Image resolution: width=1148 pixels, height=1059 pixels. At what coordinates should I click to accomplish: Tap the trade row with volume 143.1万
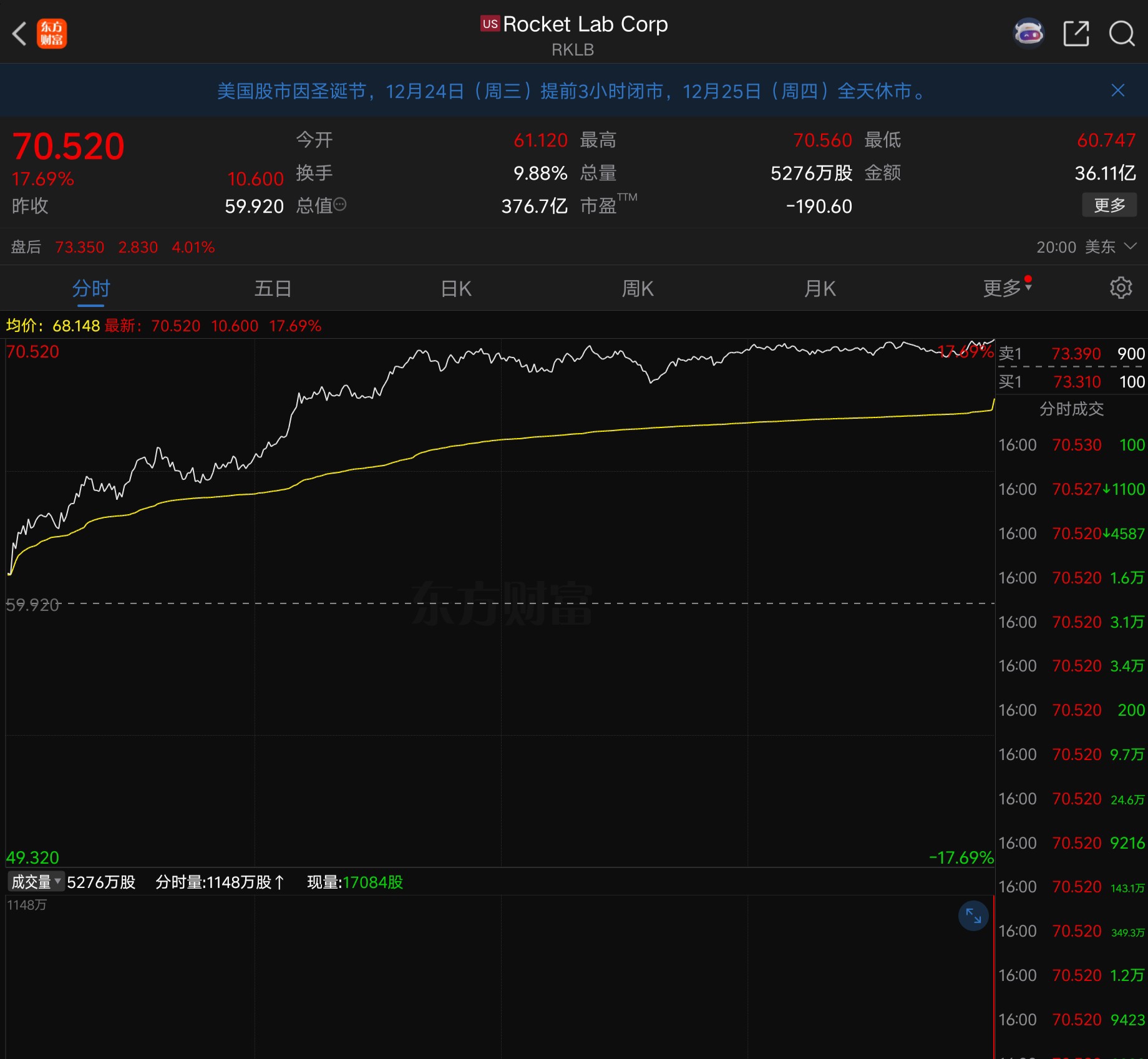tap(1071, 887)
